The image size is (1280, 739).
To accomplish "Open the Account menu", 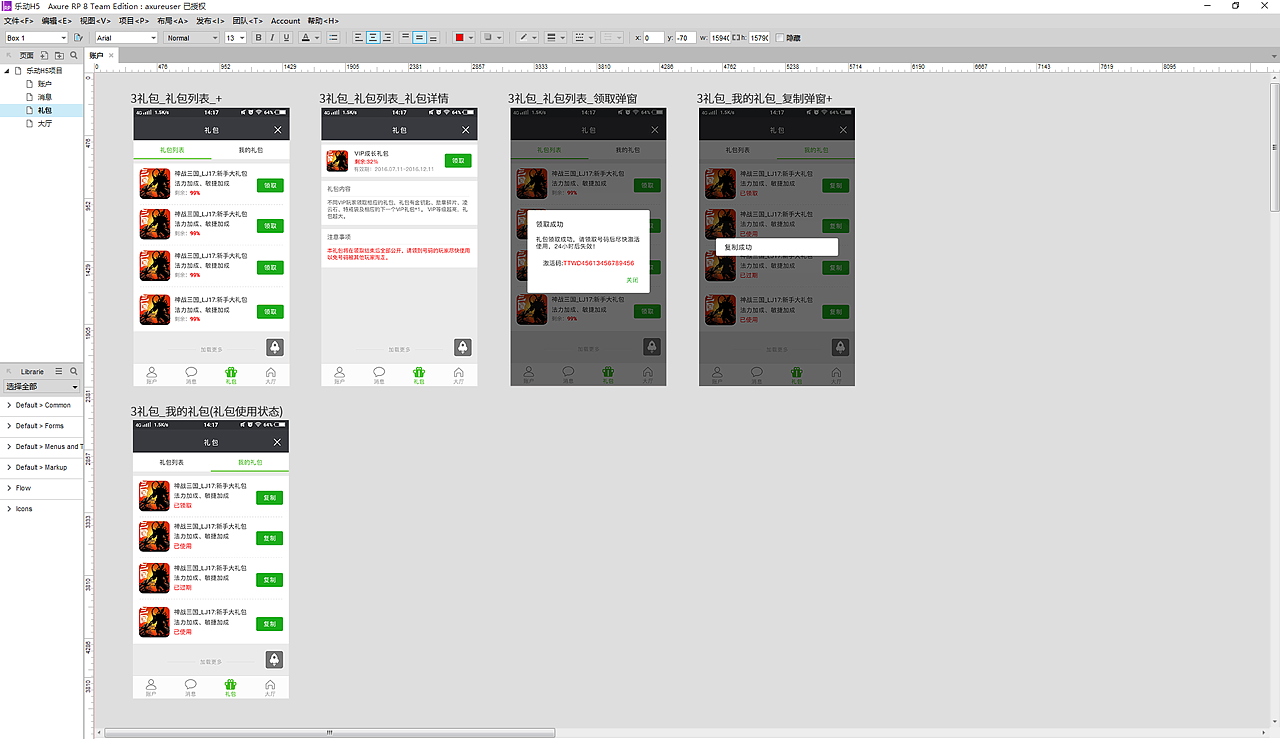I will pos(285,21).
